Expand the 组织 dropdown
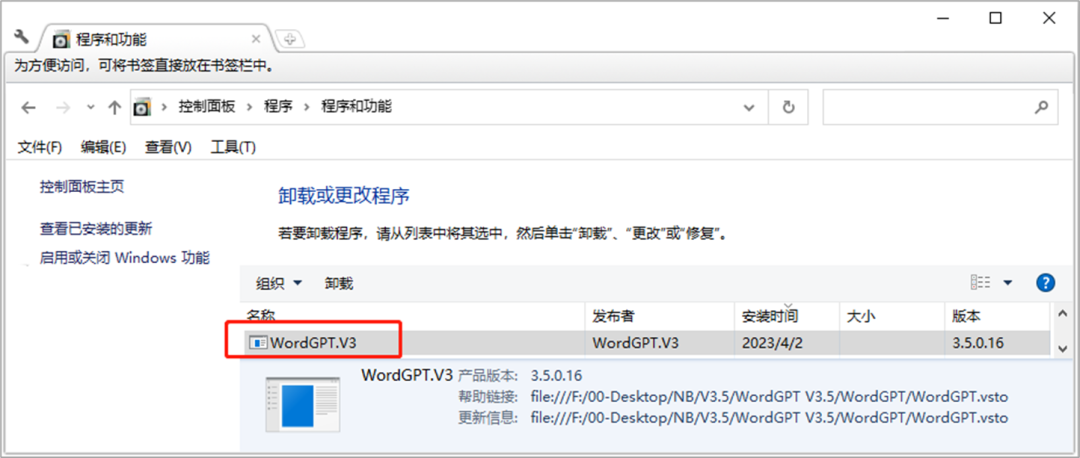The image size is (1080, 458). 279,283
